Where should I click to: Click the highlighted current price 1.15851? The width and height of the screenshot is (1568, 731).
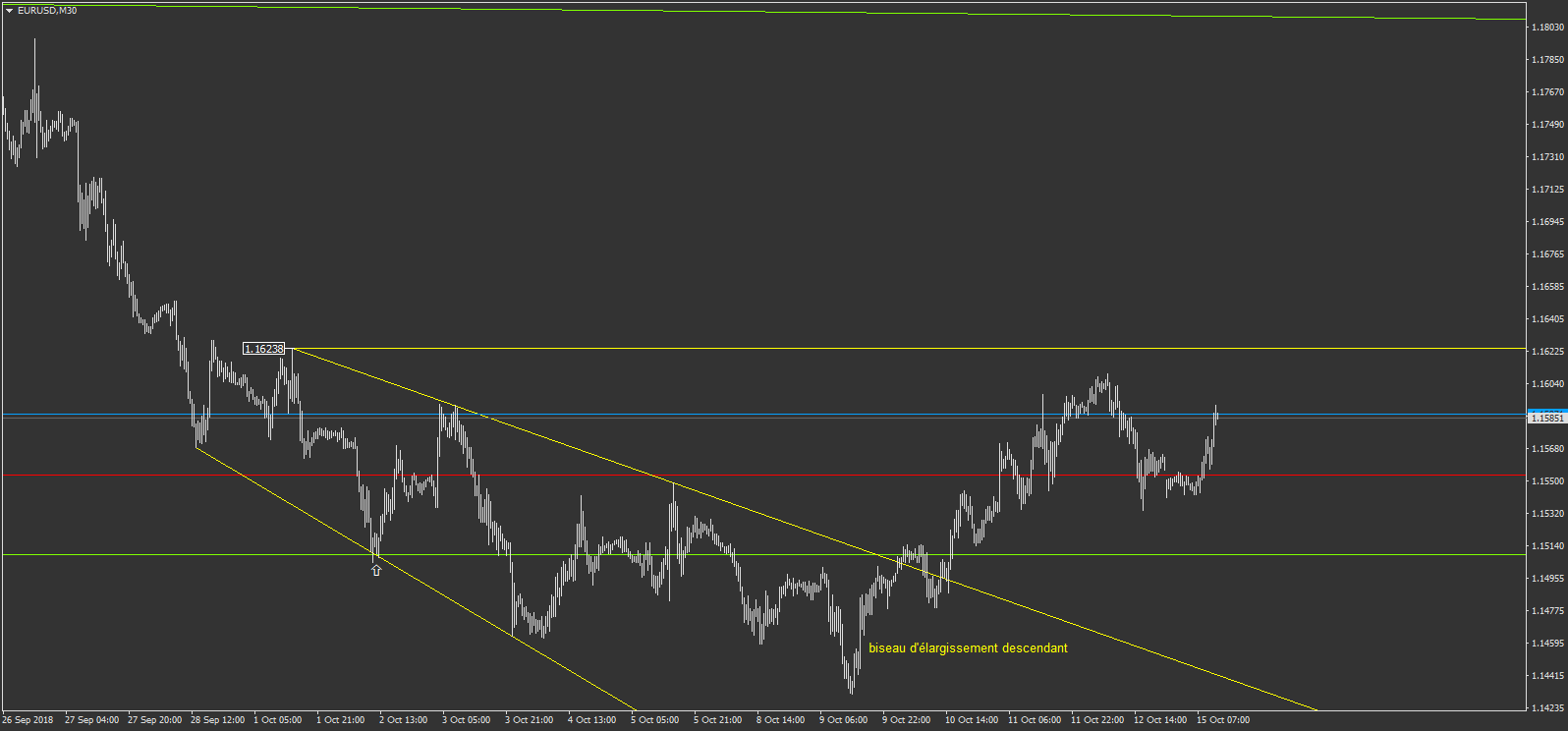1547,418
